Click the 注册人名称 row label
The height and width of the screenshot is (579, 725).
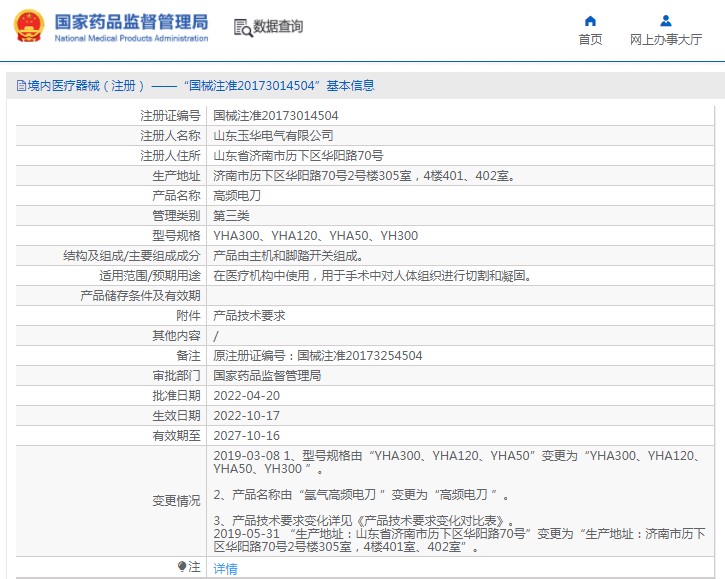tap(170, 136)
